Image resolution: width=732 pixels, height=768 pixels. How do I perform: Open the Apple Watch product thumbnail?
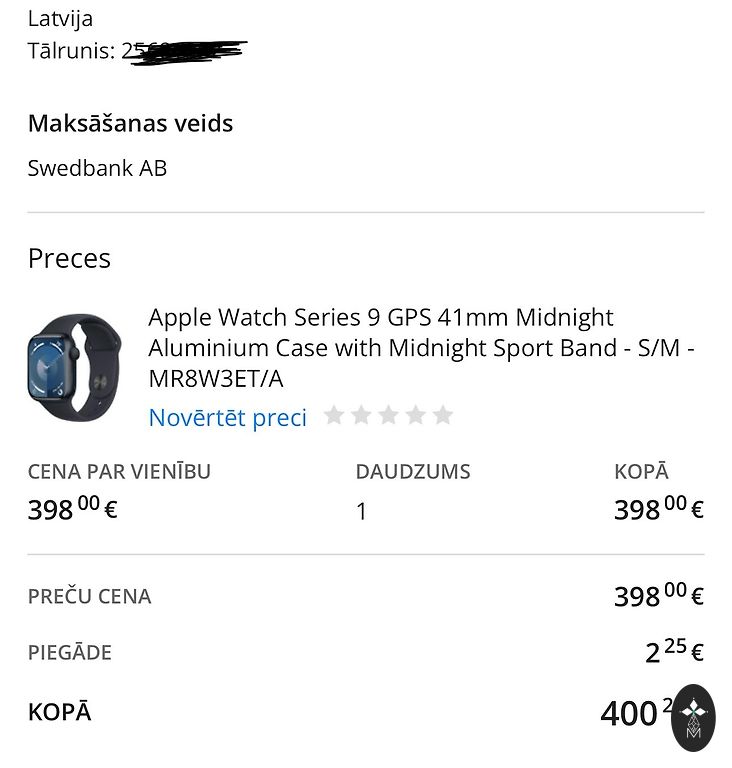[74, 359]
